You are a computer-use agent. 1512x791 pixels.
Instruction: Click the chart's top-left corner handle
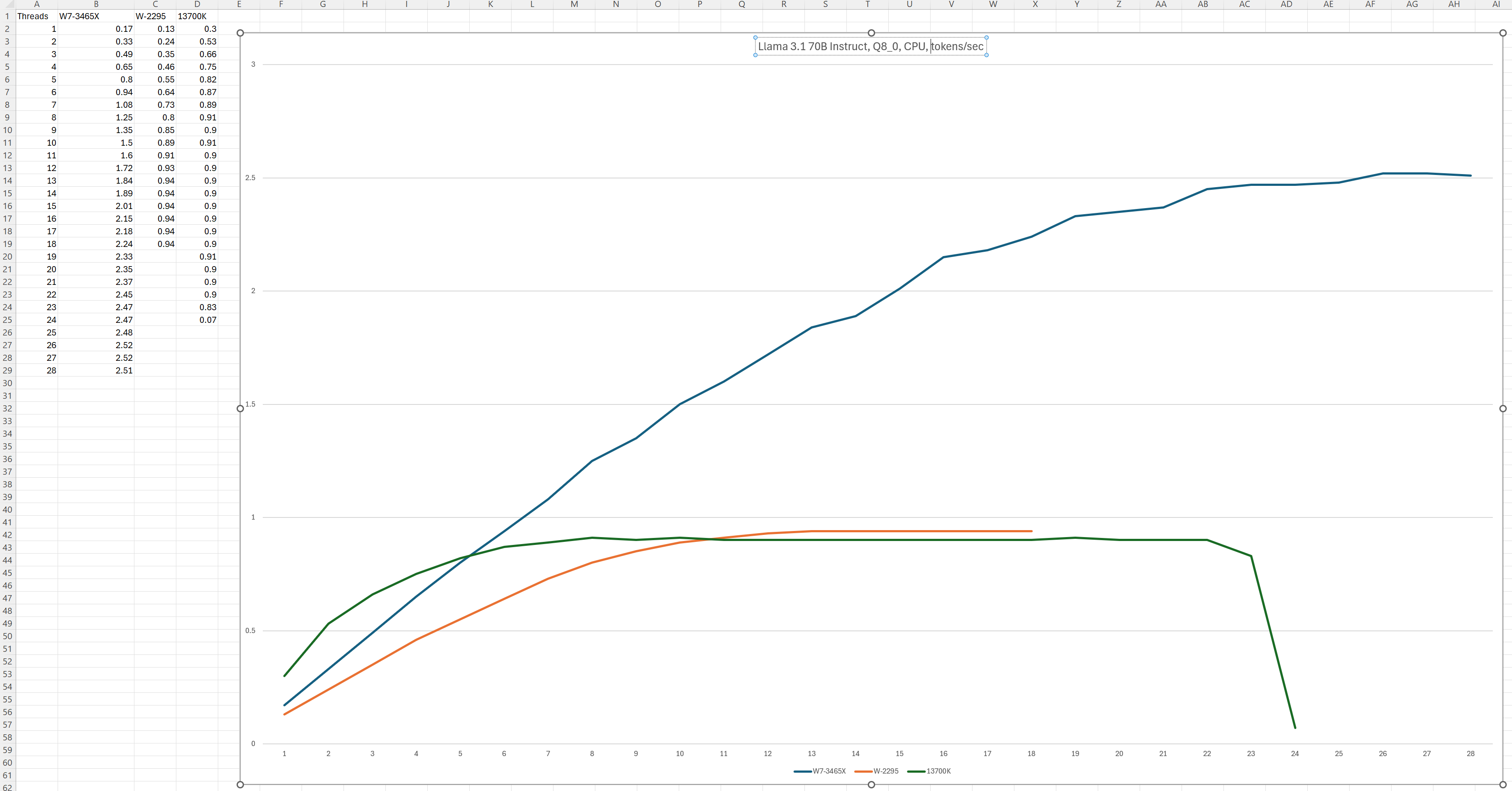pyautogui.click(x=240, y=33)
